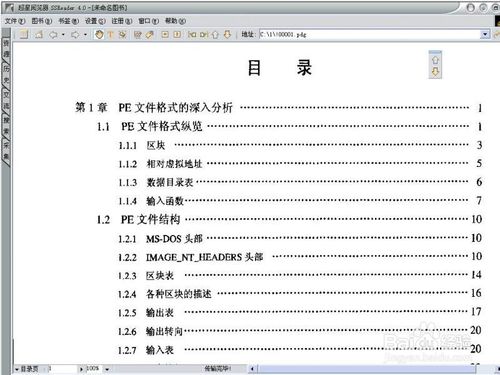Click the Forward arrow in the toolbar
Image resolution: width=500 pixels, height=375 pixels.
(75, 34)
